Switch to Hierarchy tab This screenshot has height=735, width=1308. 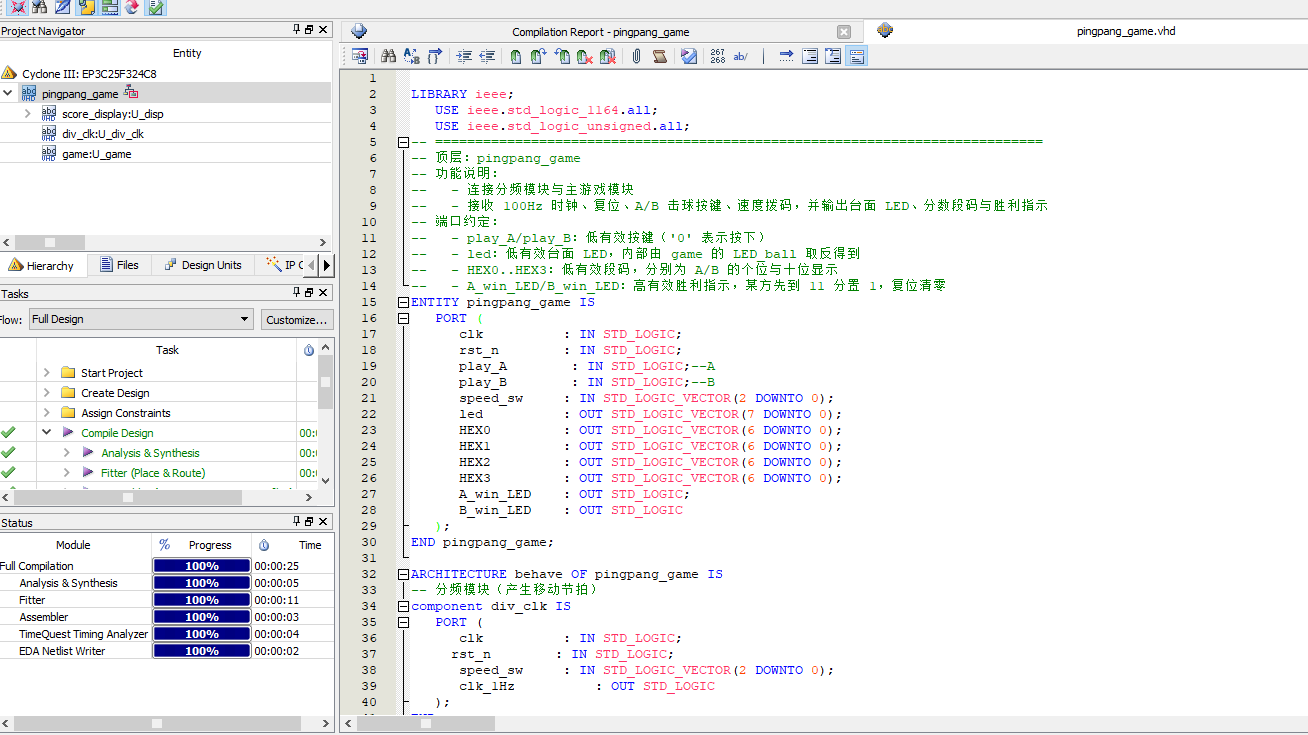(x=42, y=265)
